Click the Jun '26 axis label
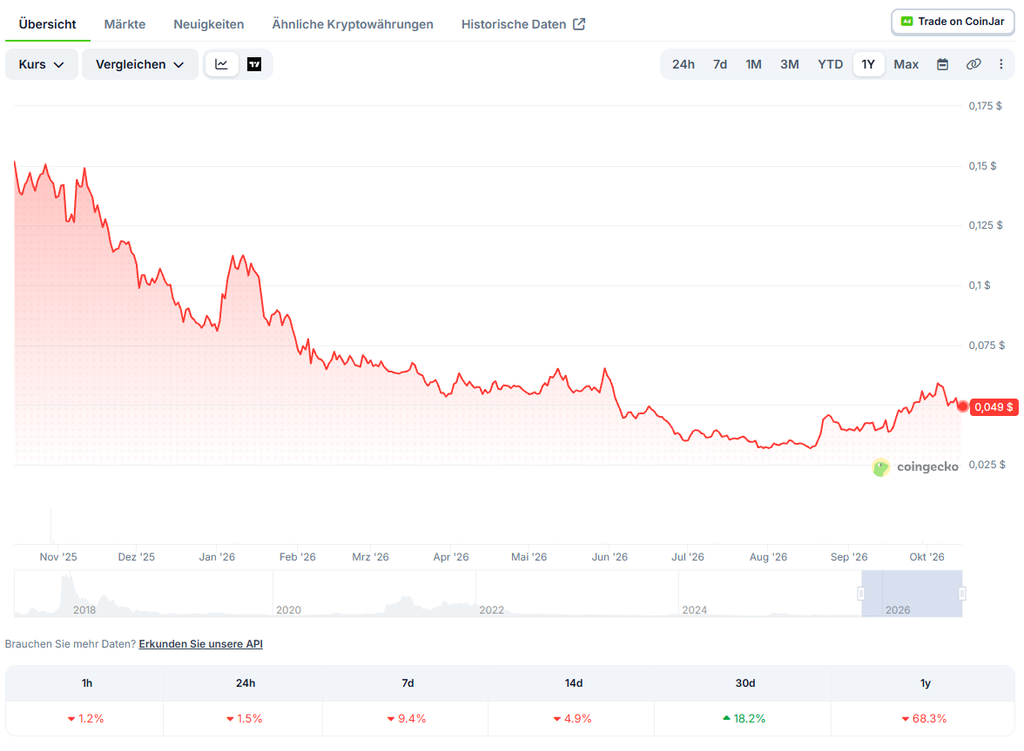Screen dimensions: 1024x751 point(609,557)
